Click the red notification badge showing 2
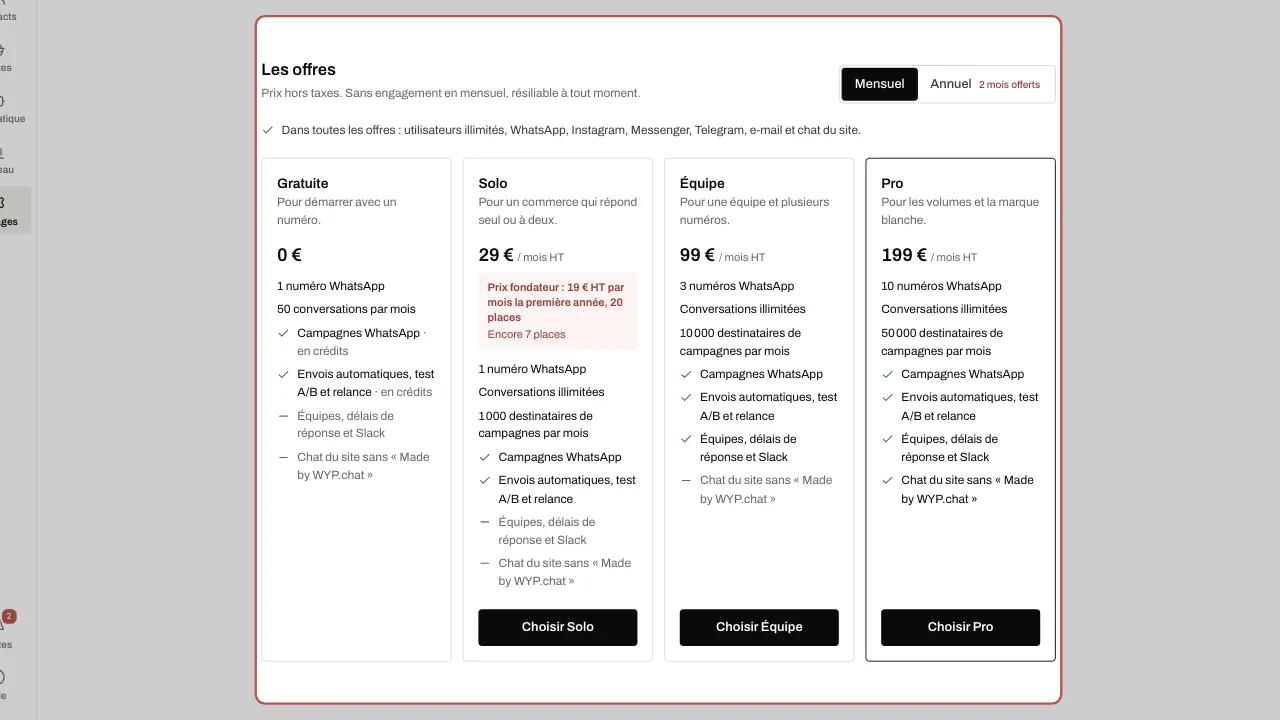 pos(9,616)
